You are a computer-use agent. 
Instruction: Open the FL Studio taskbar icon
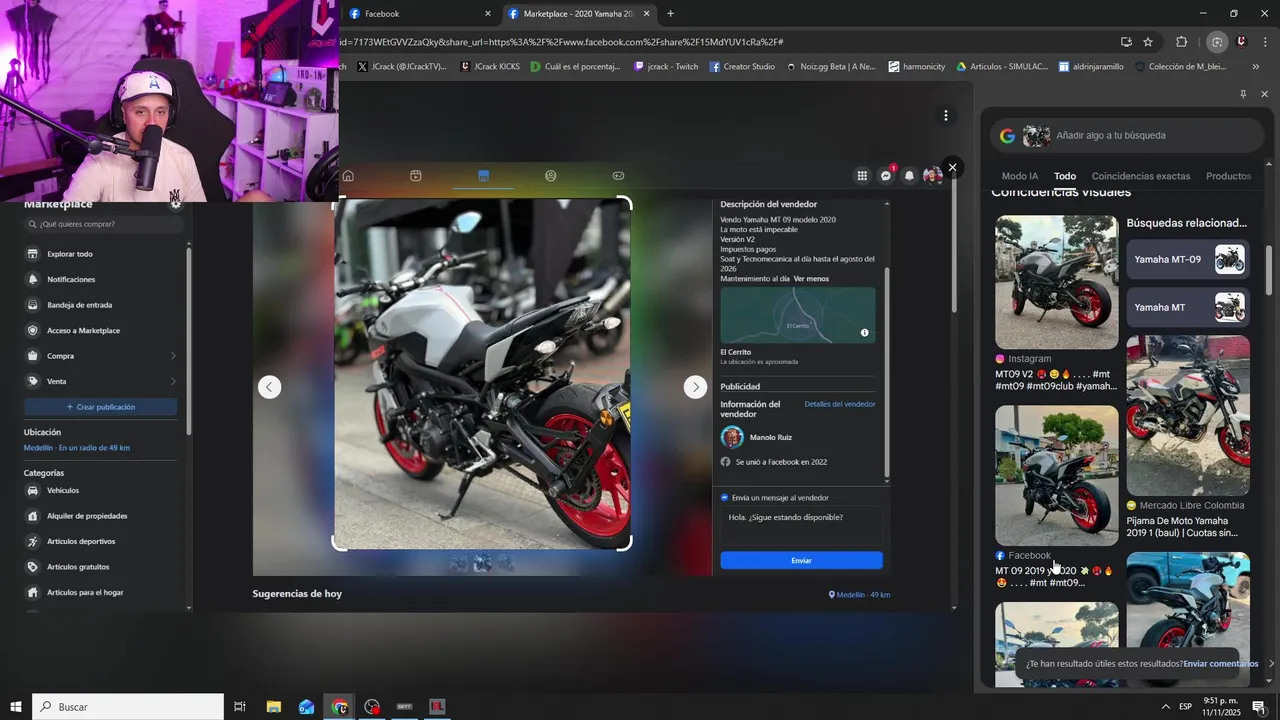(437, 707)
